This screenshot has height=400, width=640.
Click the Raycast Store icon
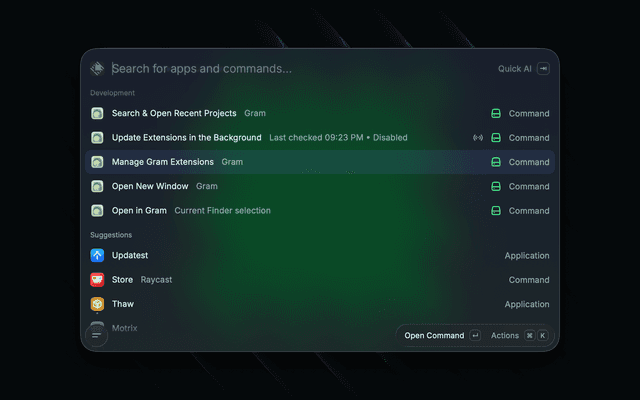(97, 280)
